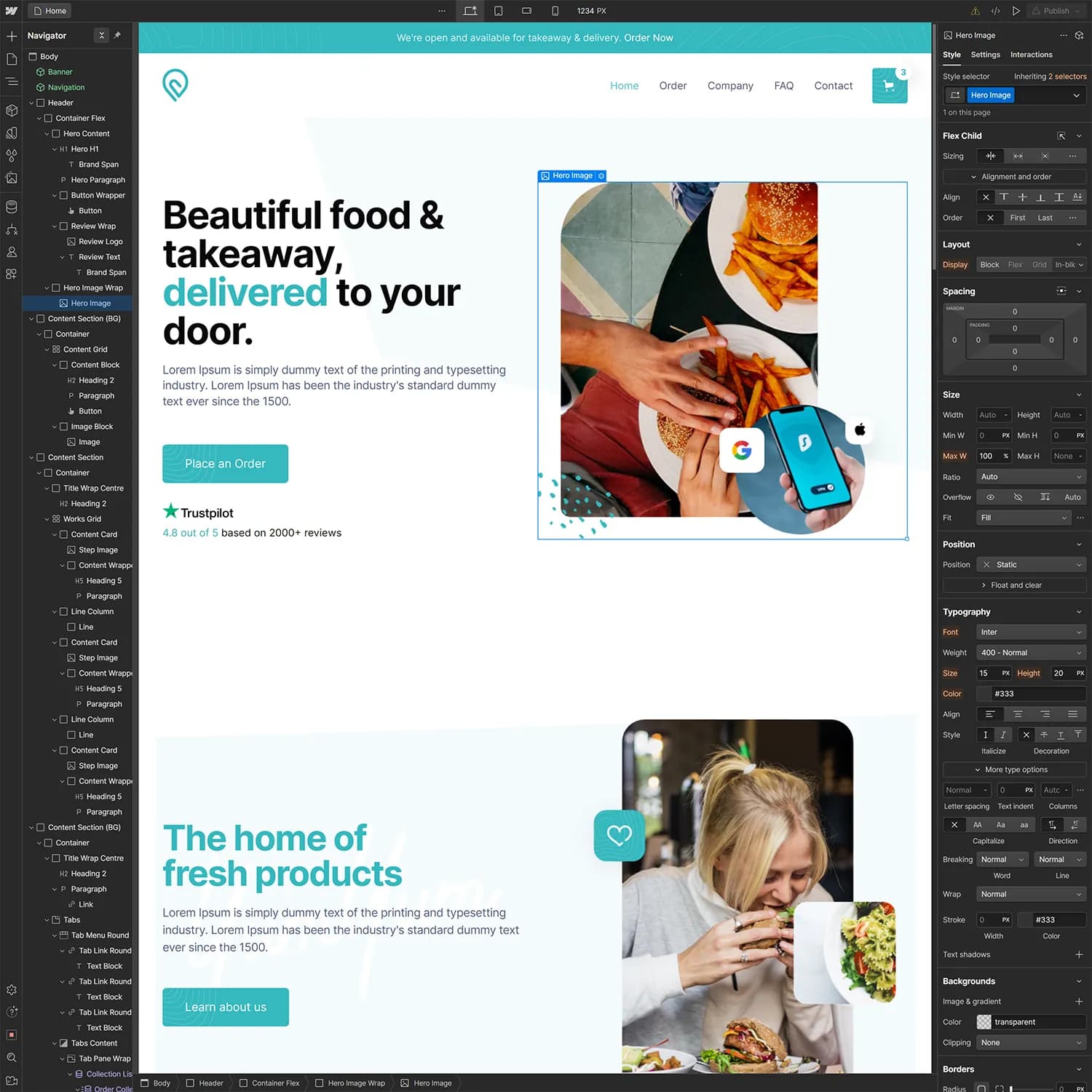Open the Users panel
The height and width of the screenshot is (1092, 1092).
(11, 251)
